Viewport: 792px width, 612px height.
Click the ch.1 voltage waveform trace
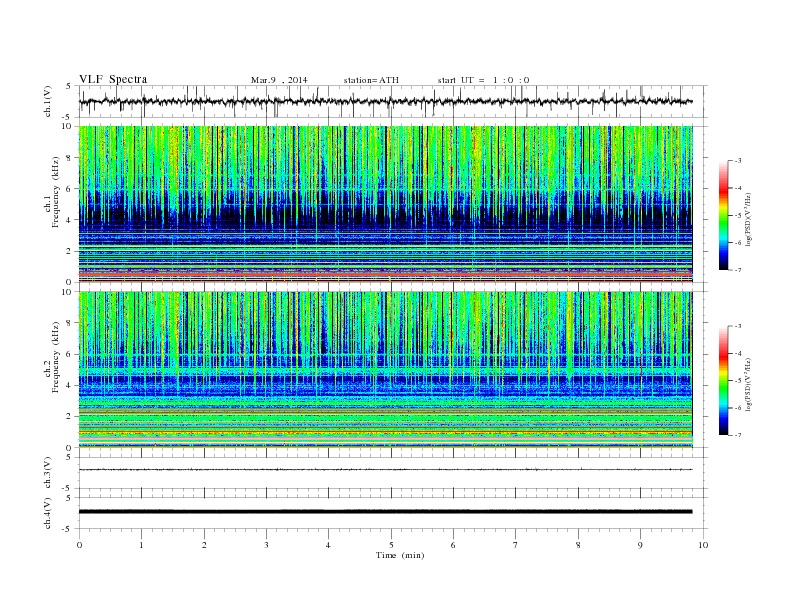[x=385, y=101]
